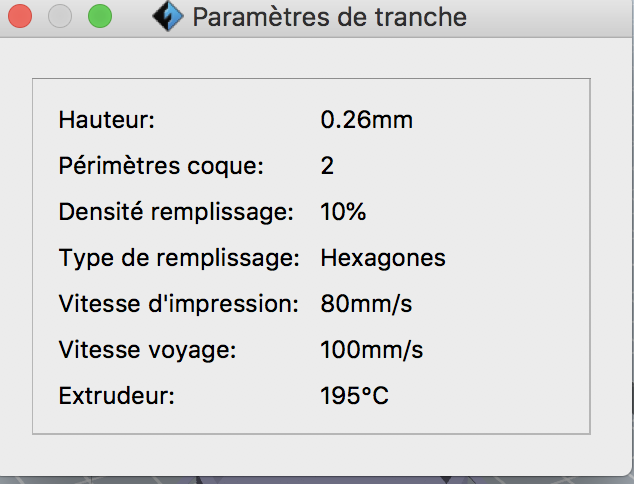Select the Hauteur label

[x=107, y=120]
